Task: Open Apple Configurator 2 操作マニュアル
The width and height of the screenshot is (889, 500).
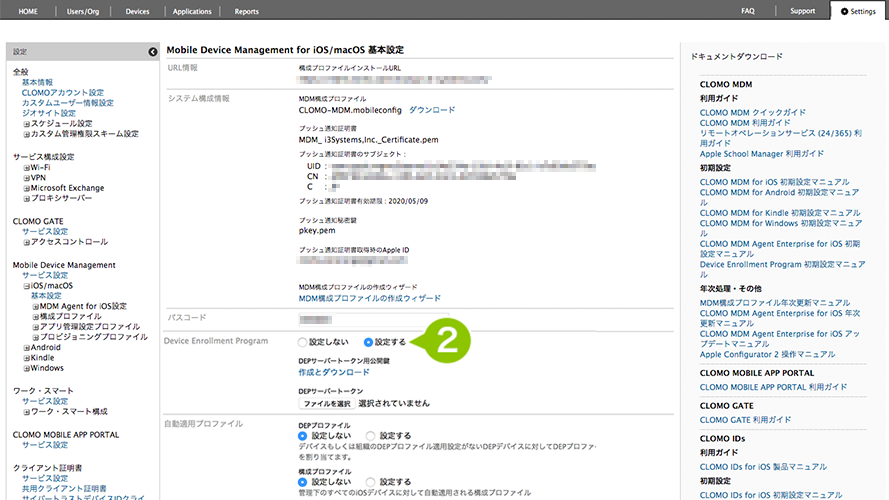Action: coord(767,354)
